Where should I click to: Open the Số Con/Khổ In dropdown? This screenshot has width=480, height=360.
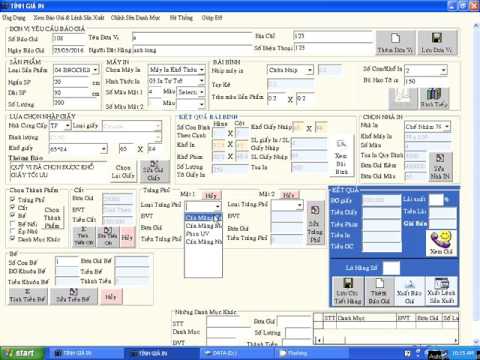point(443,70)
